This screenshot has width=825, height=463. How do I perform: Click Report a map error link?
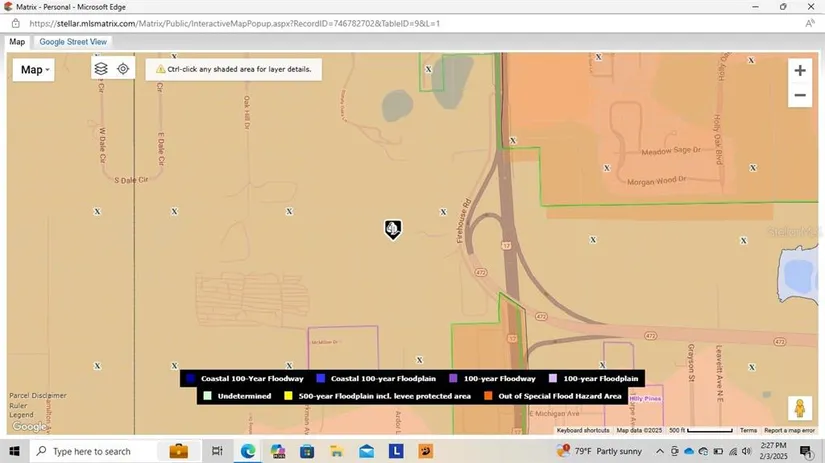coord(790,430)
